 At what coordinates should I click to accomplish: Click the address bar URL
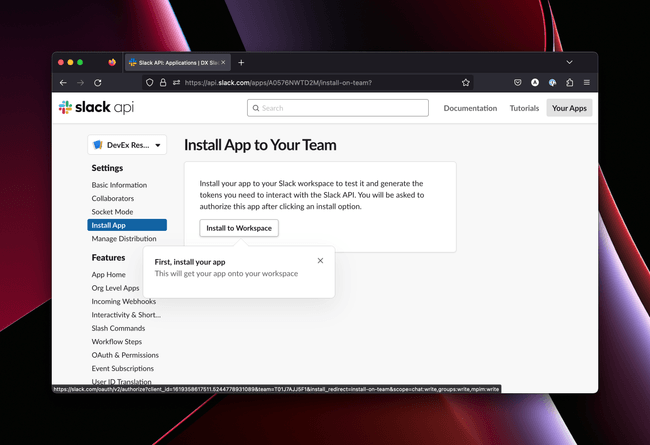[278, 83]
